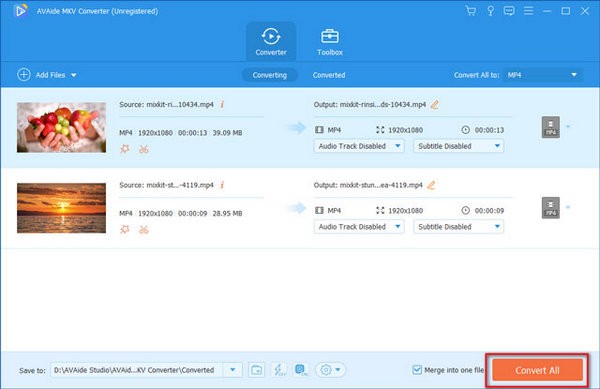This screenshot has height=389, width=600.
Task: Expand the Save to path dropdown
Action: click(x=233, y=370)
